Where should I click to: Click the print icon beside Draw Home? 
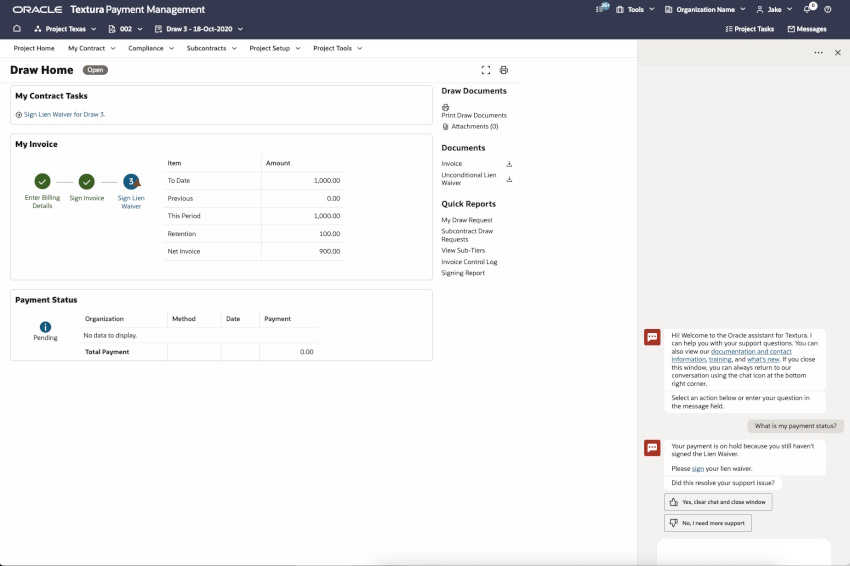click(504, 70)
